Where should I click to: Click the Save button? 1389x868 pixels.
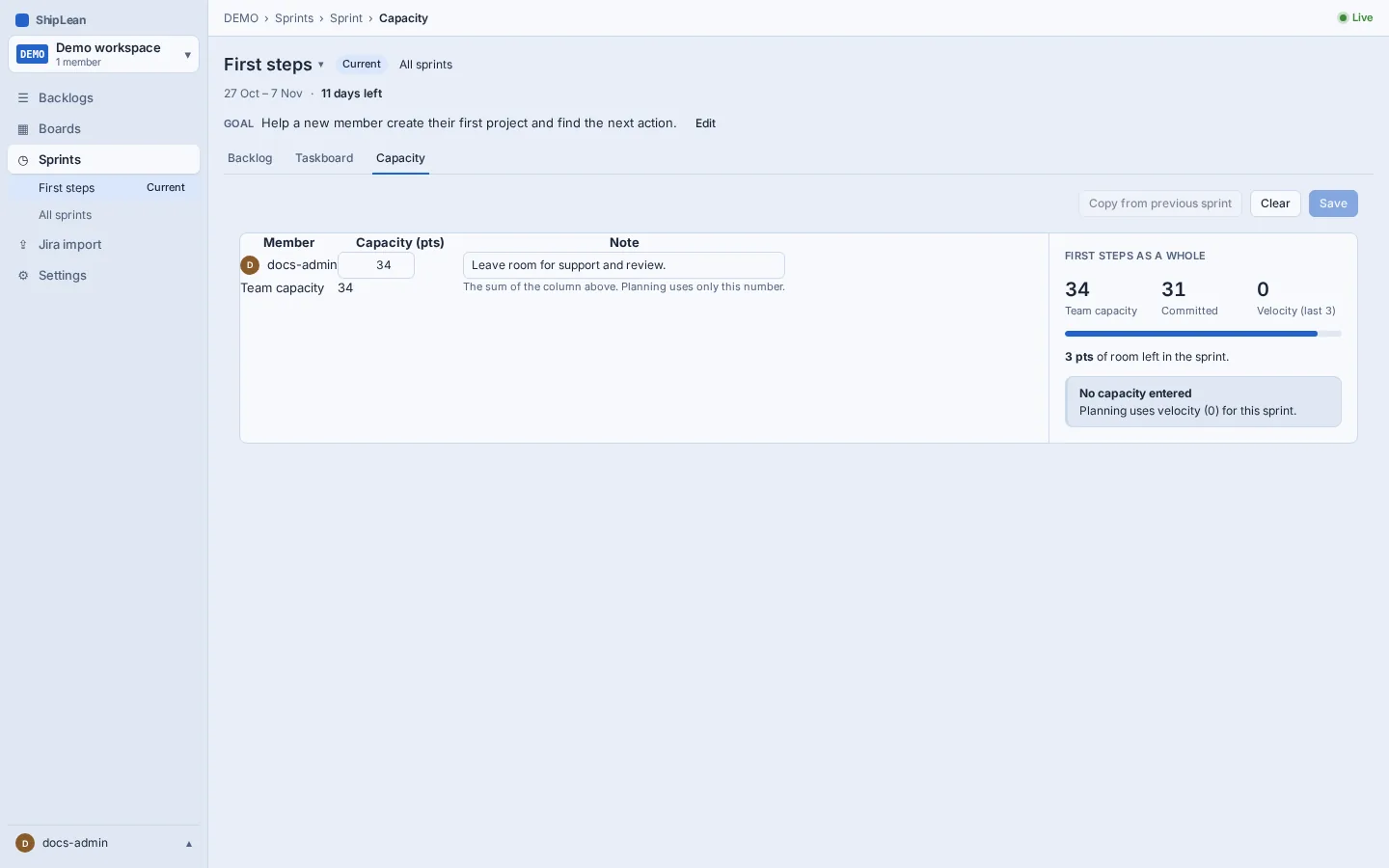(1333, 203)
